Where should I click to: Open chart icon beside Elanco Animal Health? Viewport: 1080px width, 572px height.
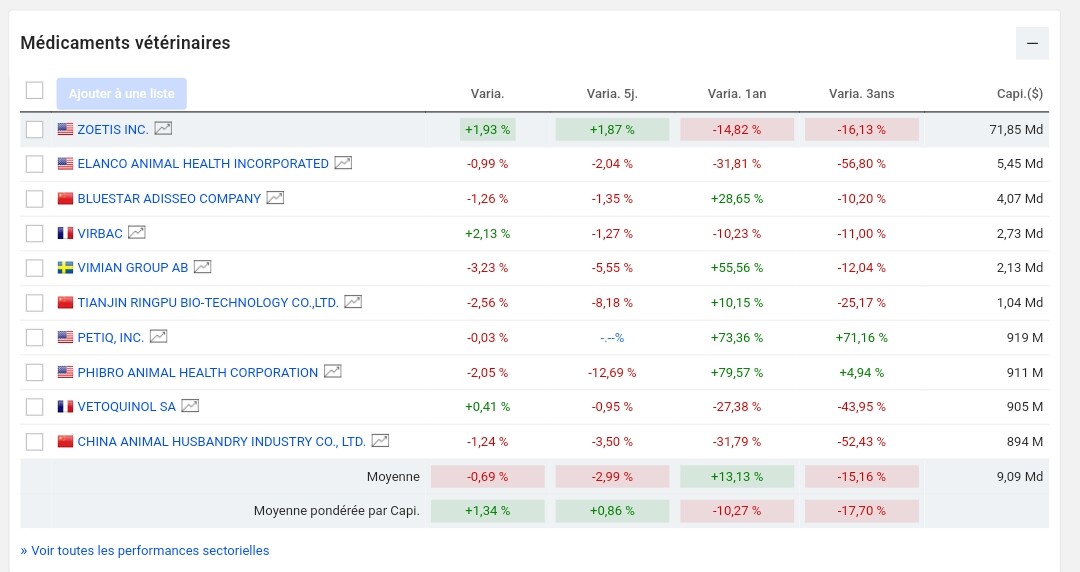(x=343, y=163)
